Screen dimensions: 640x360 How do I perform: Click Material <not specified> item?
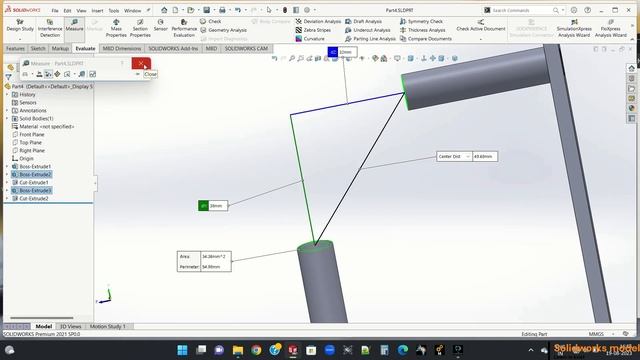pos(43,127)
